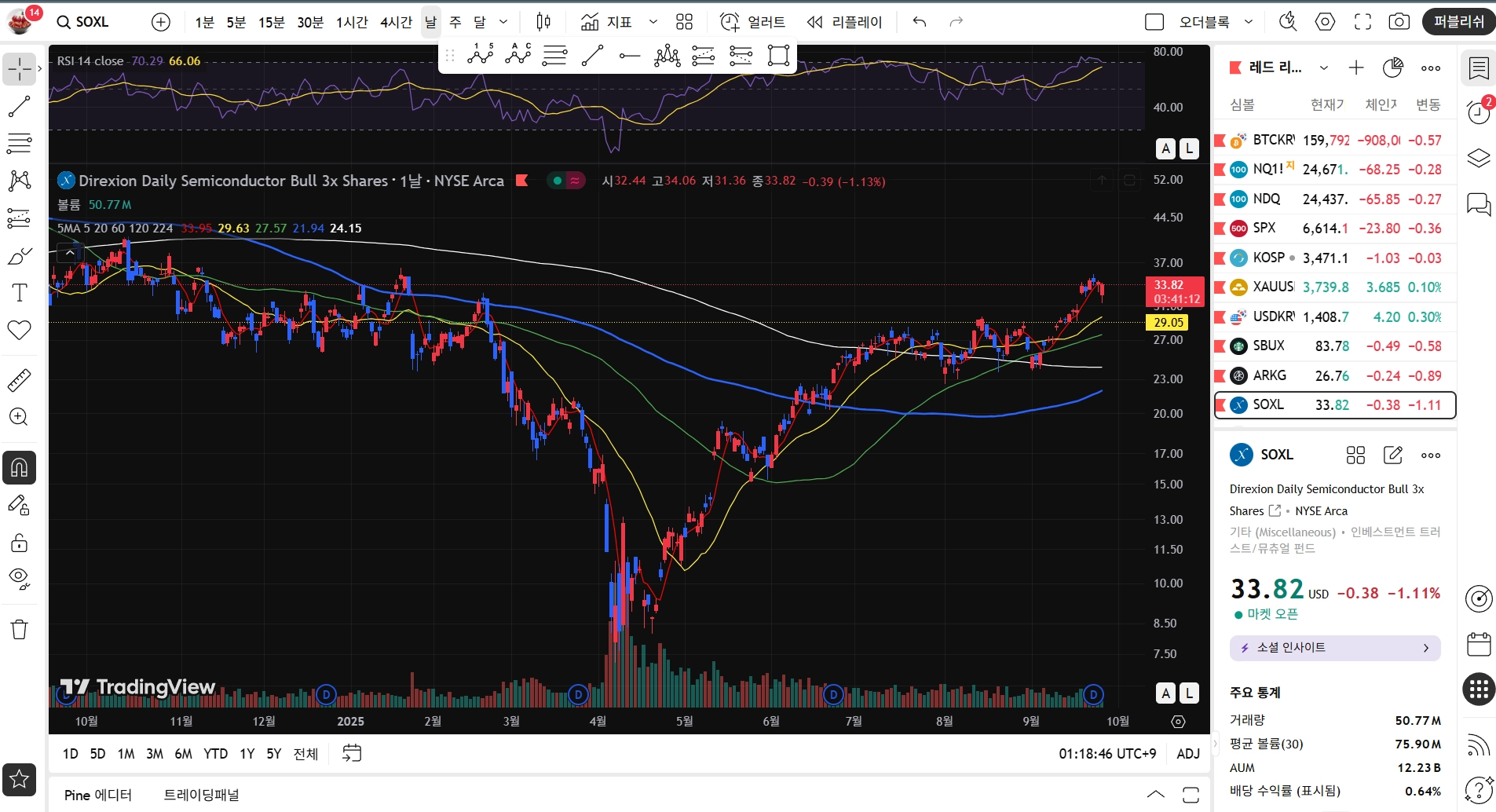The height and width of the screenshot is (812, 1496).
Task: Add symbol to watchlist with plus
Action: [1356, 68]
